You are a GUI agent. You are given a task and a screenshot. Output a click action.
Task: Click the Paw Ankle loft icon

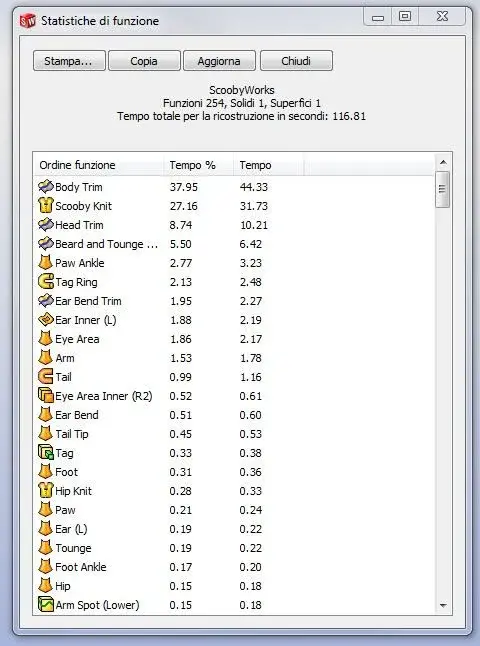point(46,262)
